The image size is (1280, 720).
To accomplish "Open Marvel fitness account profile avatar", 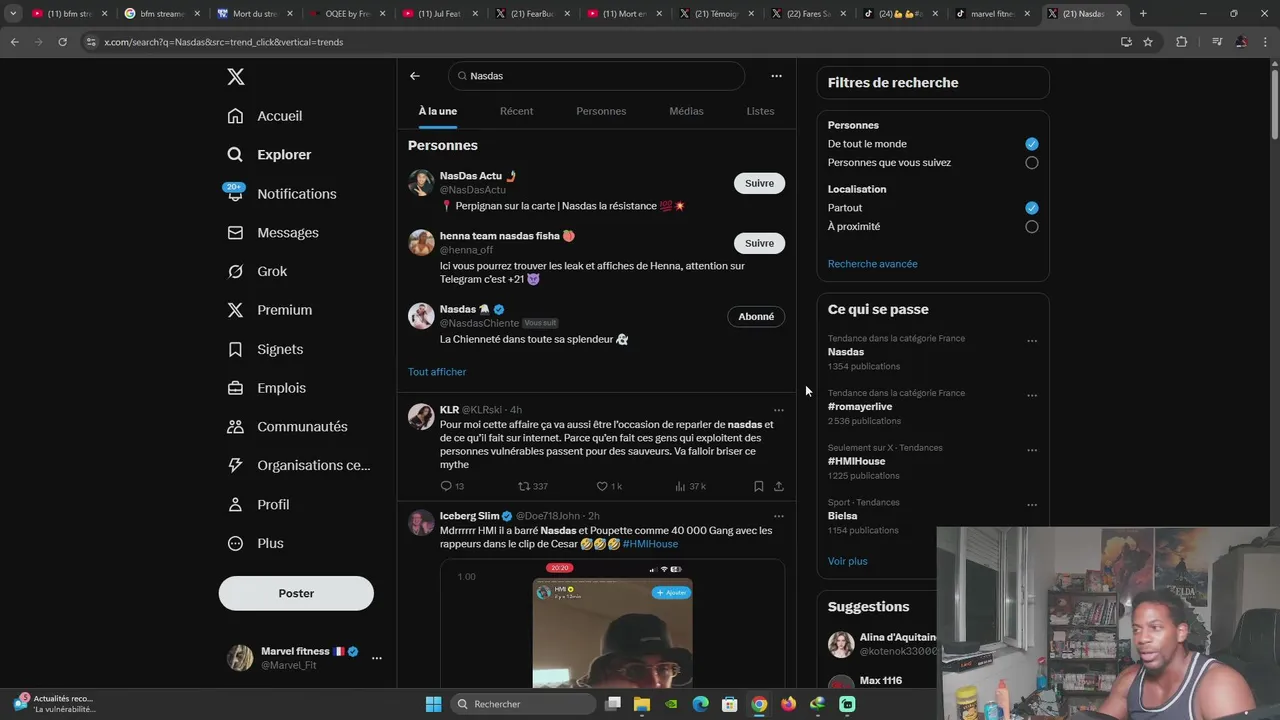I will pyautogui.click(x=240, y=658).
